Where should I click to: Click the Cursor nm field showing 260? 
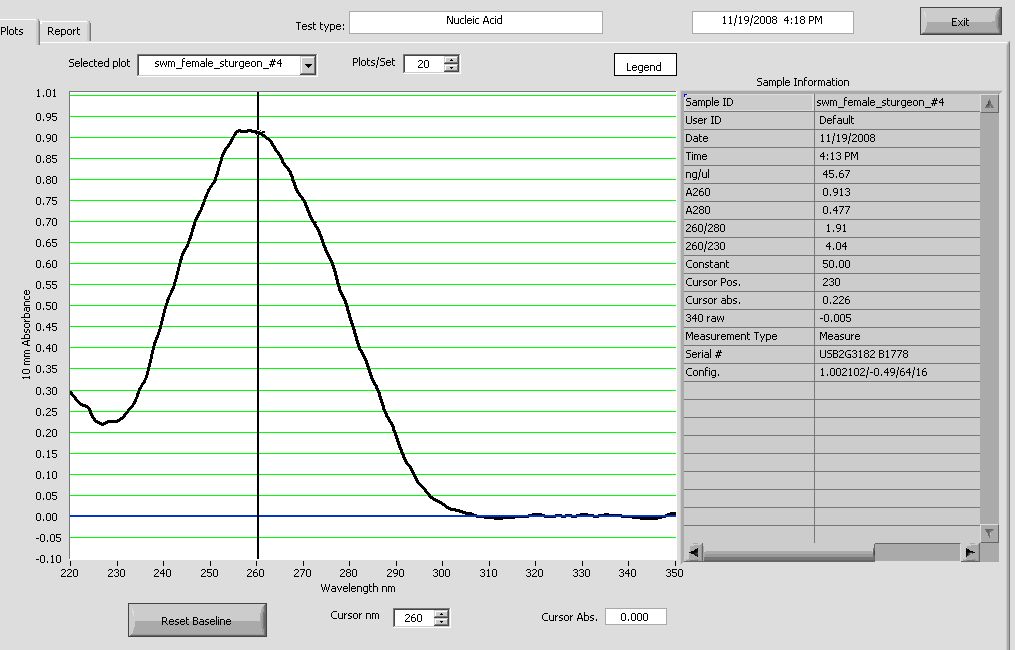pos(414,618)
